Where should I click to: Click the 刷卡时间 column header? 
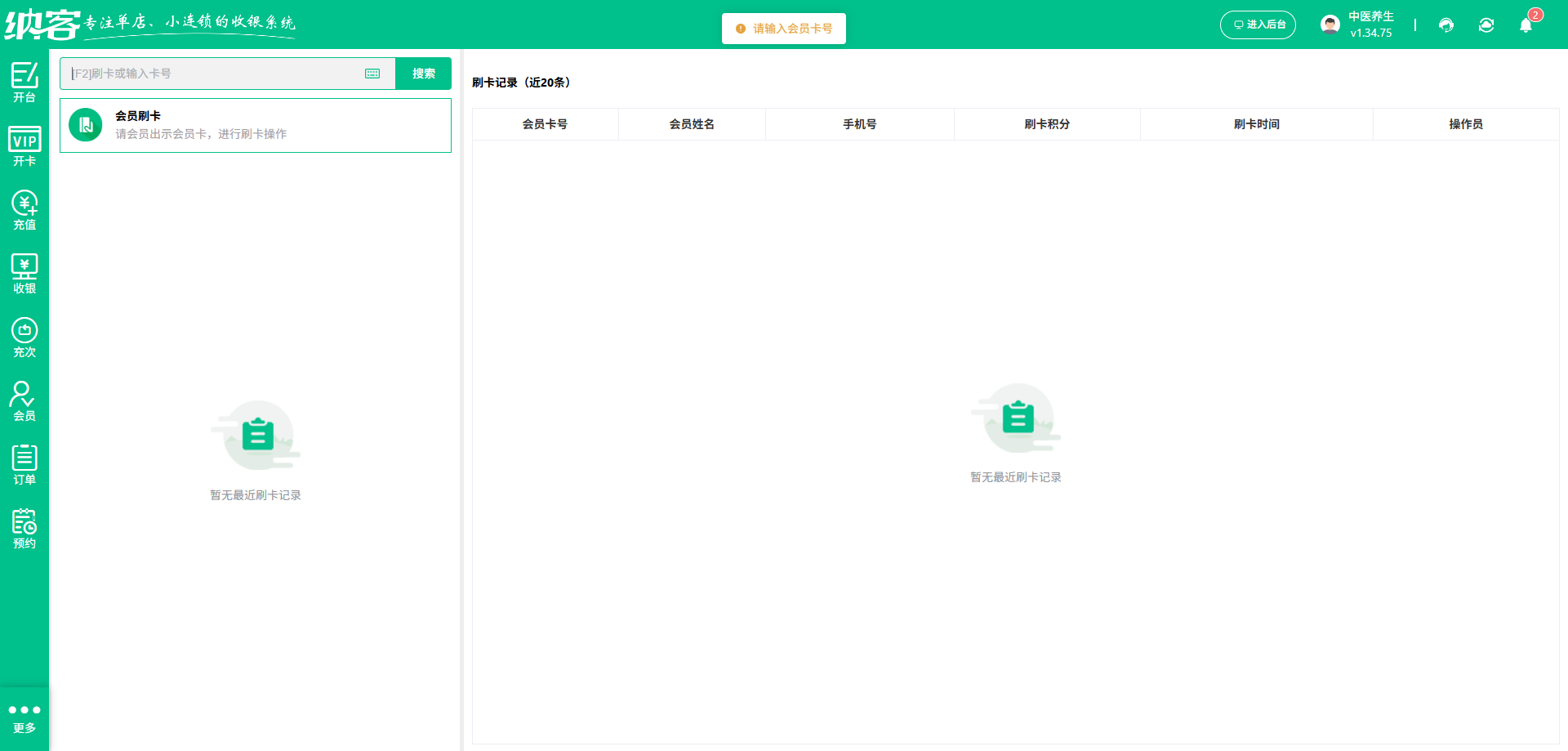[x=1257, y=124]
